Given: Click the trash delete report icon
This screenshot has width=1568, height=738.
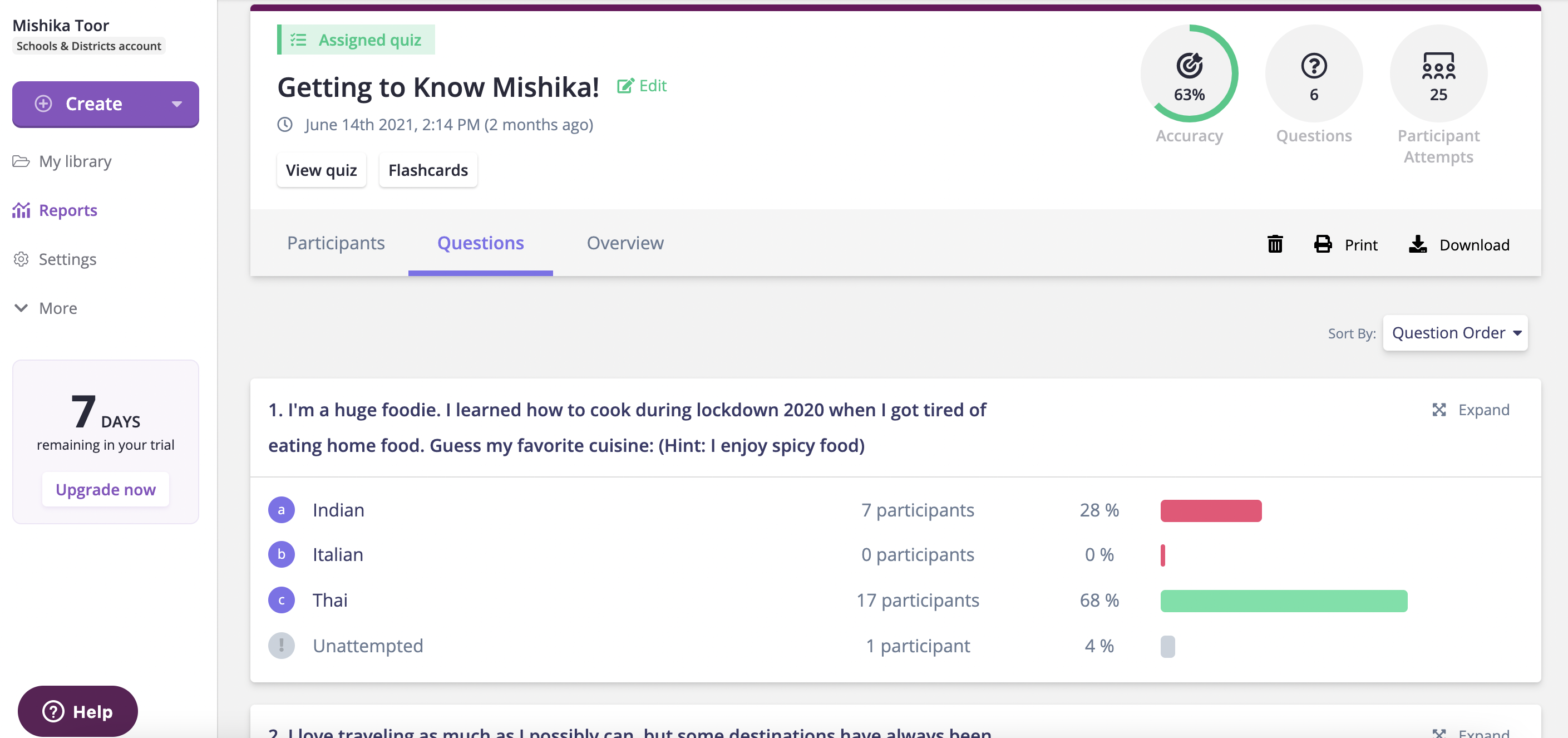Looking at the screenshot, I should (1275, 244).
